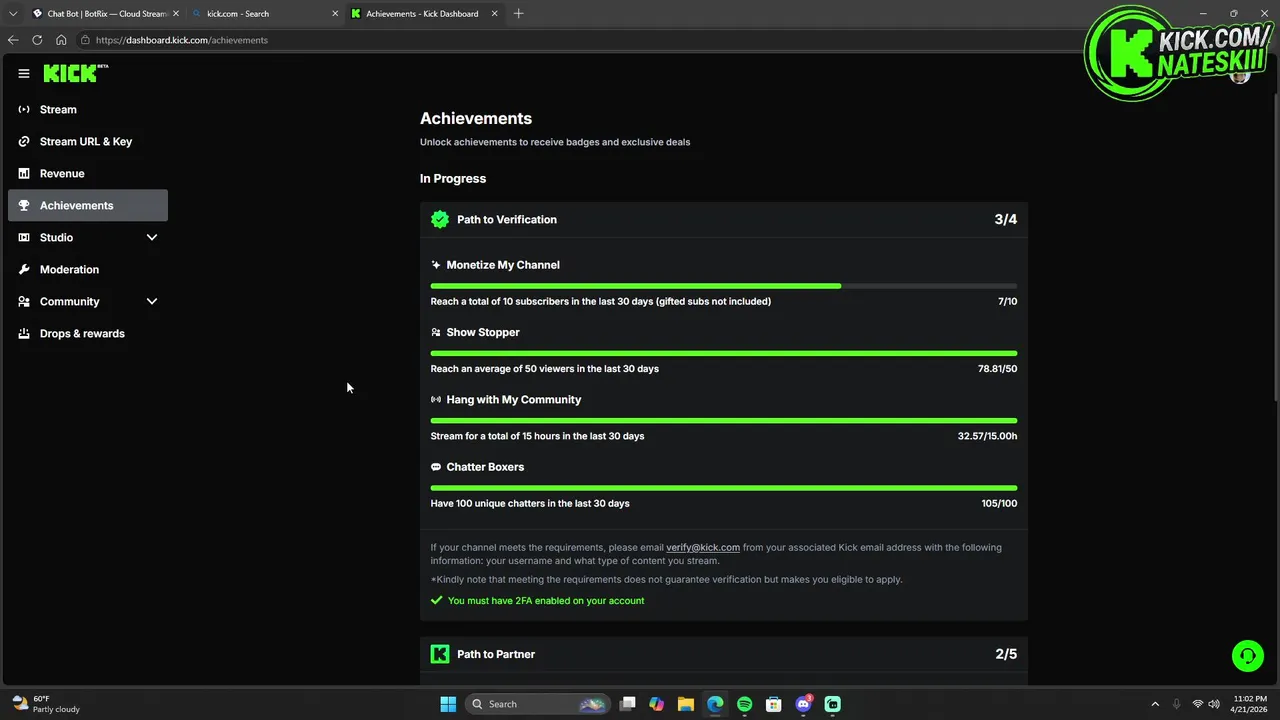Click the Path to Partner Kick icon
The image size is (1280, 720).
[440, 654]
